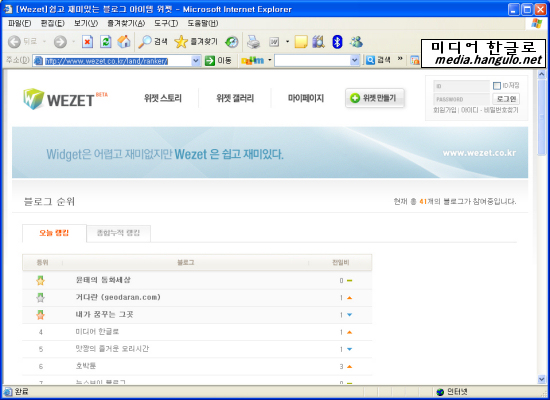This screenshot has height=400, width=550.
Task: Click the Bluetooth icon in the toolbar
Action: pos(337,42)
